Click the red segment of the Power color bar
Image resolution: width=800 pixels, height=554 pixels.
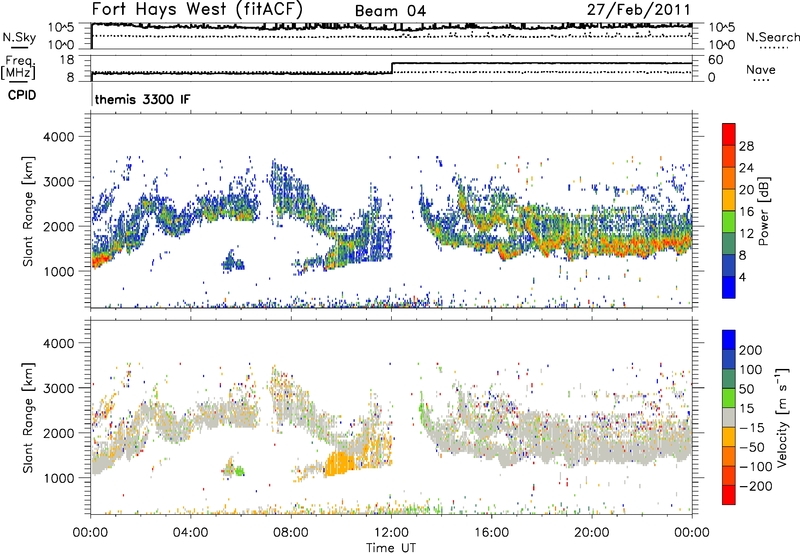coord(729,134)
